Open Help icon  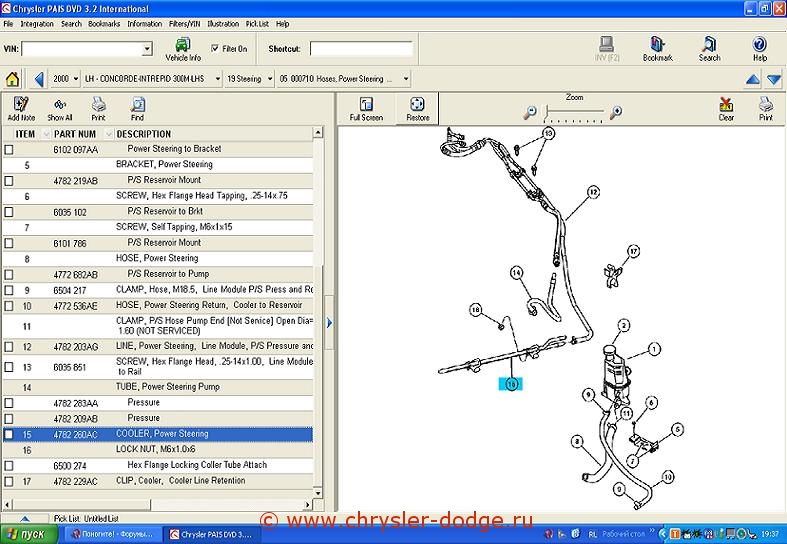coord(759,49)
